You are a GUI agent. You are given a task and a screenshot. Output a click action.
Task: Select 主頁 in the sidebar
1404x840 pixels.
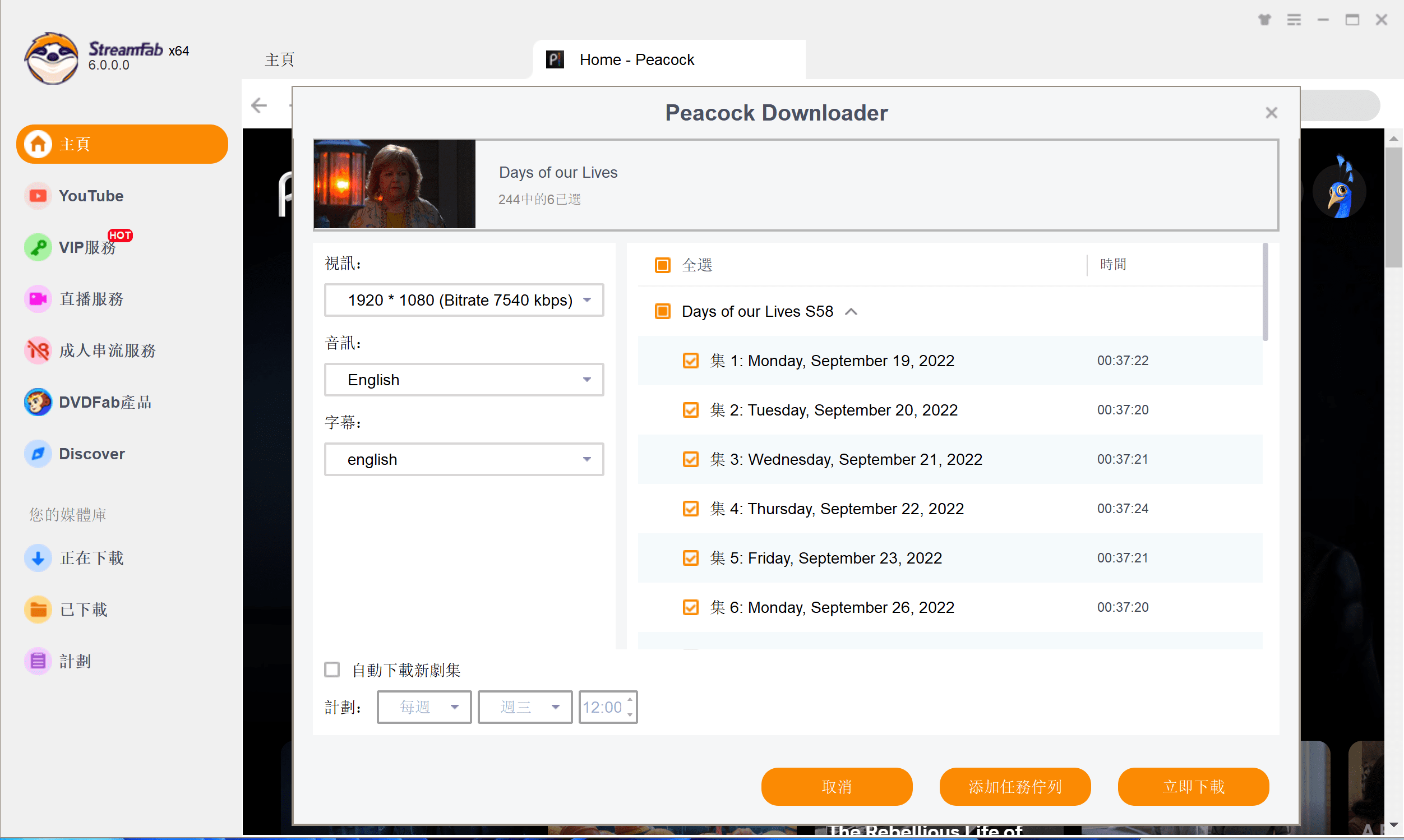(122, 144)
